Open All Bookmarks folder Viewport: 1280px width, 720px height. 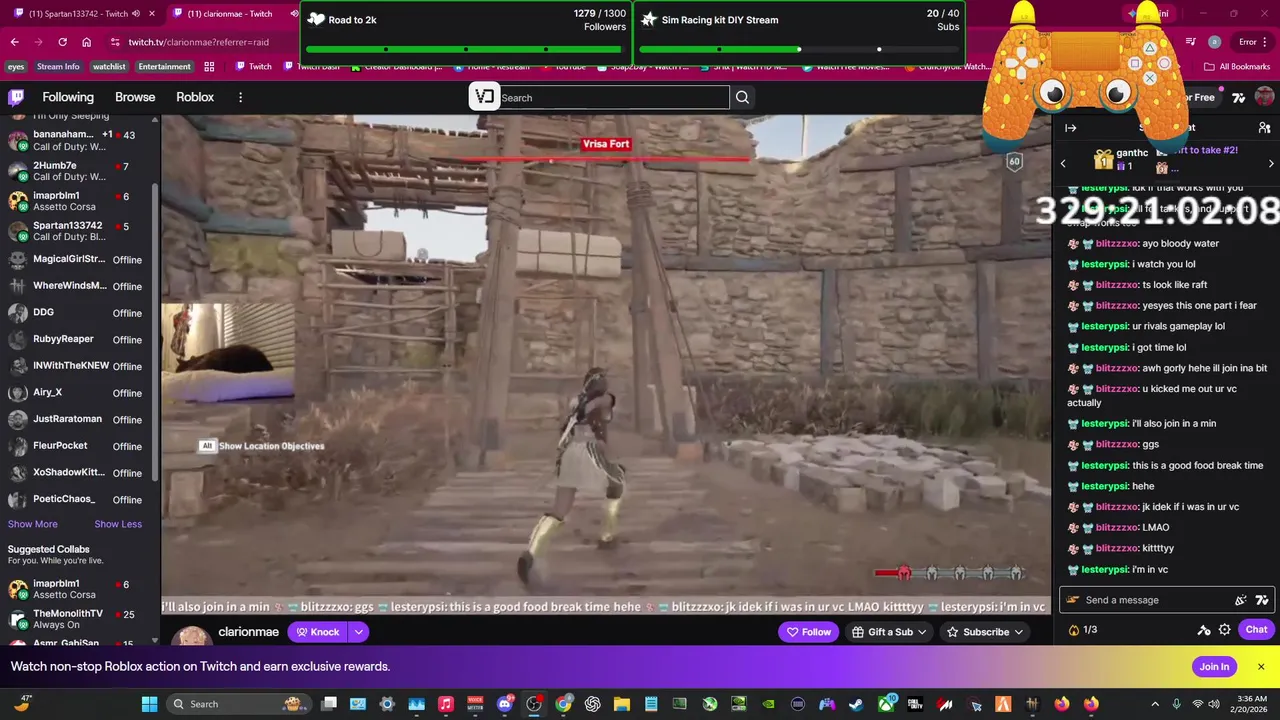[x=1237, y=67]
